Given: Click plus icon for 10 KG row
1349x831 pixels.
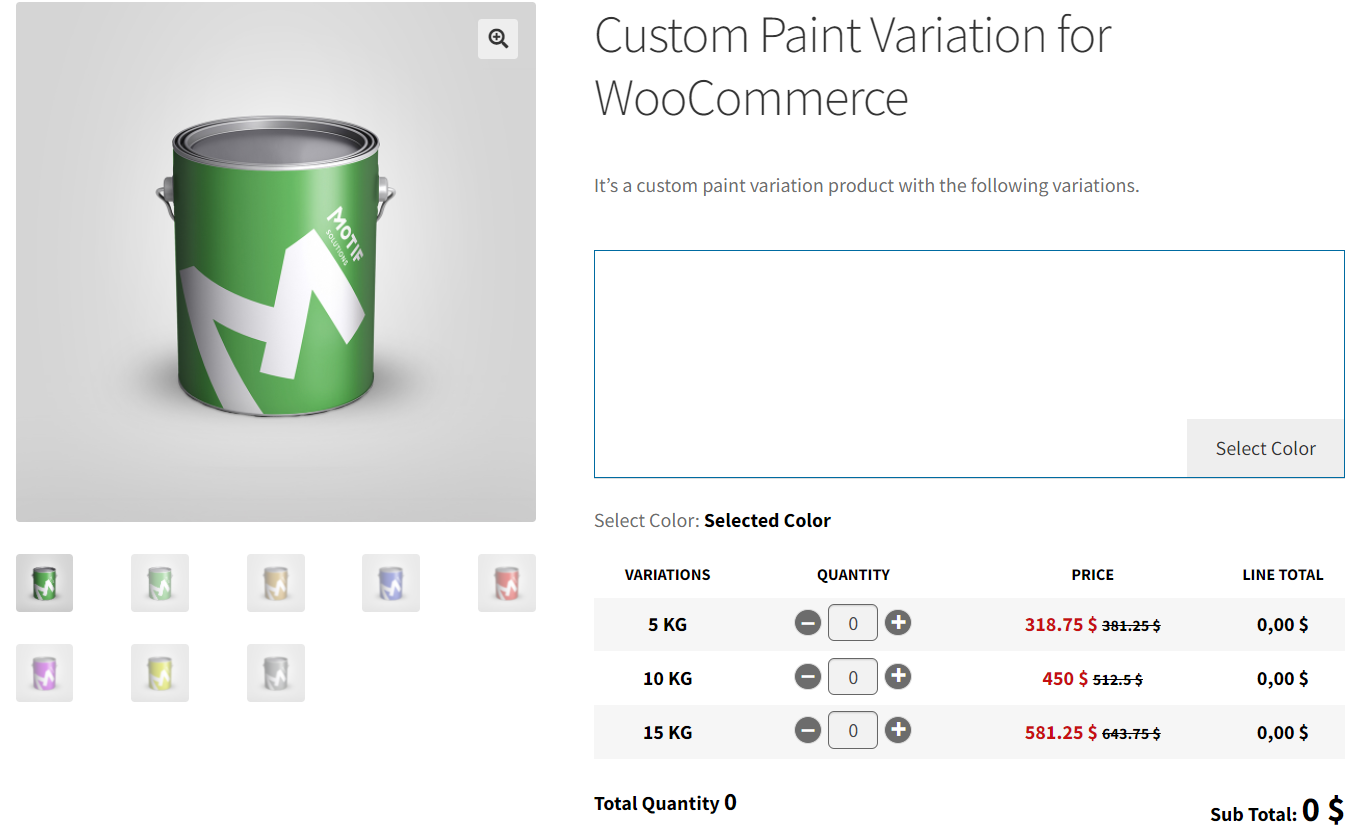Looking at the screenshot, I should tap(898, 677).
